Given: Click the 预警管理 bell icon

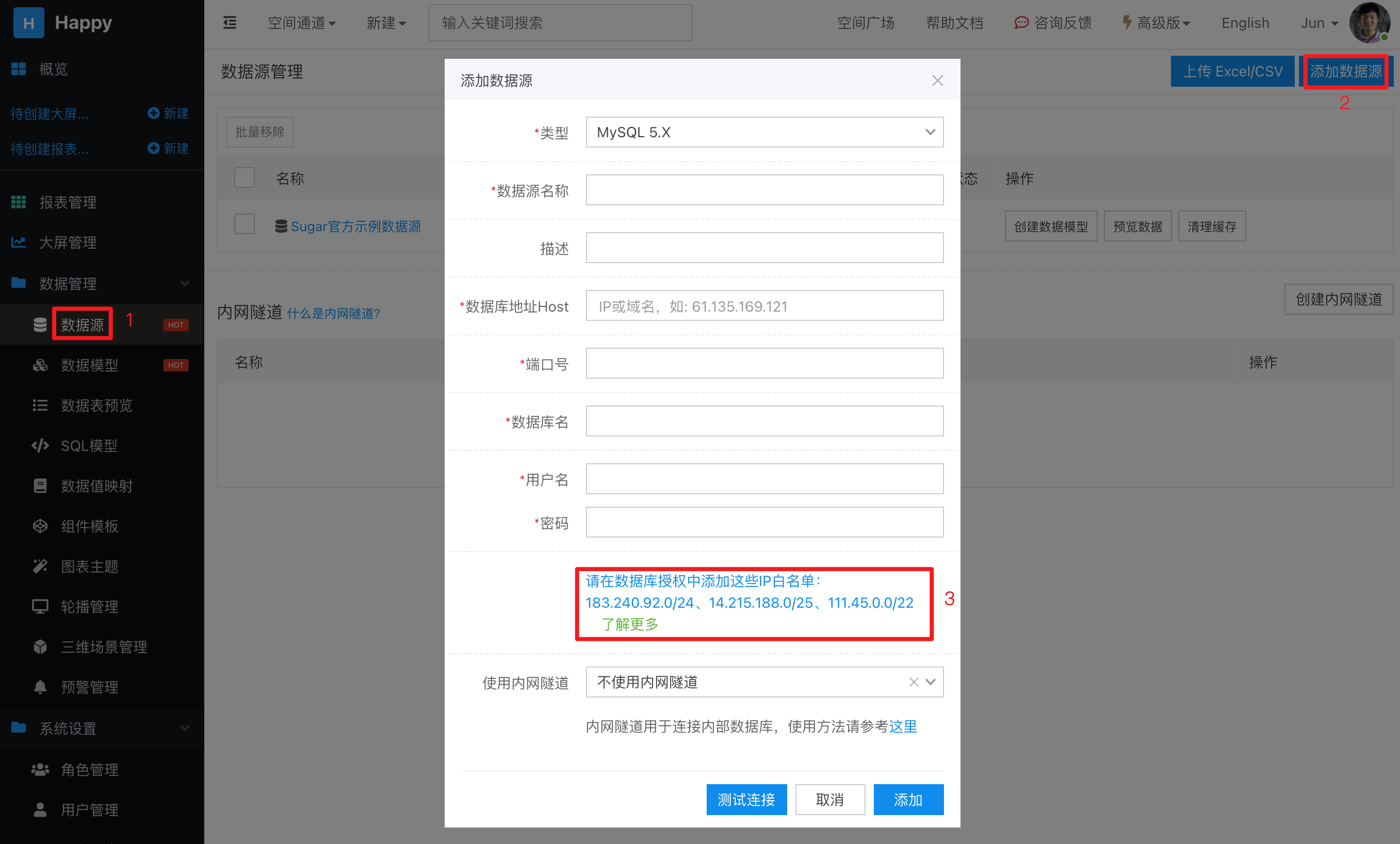Looking at the screenshot, I should coord(40,687).
